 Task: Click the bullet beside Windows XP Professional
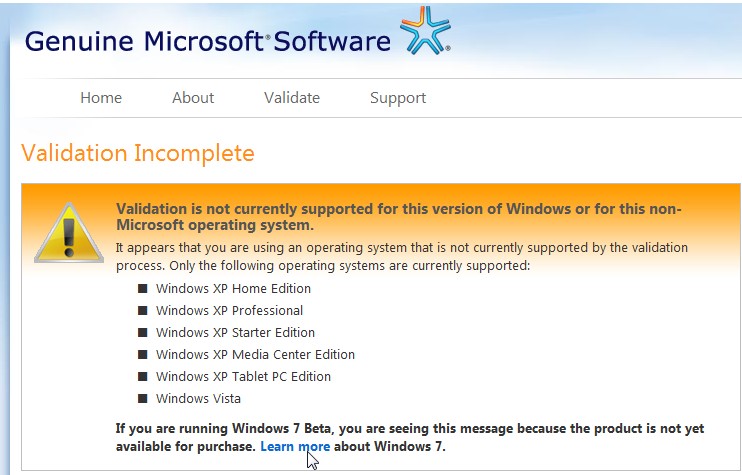(142, 310)
